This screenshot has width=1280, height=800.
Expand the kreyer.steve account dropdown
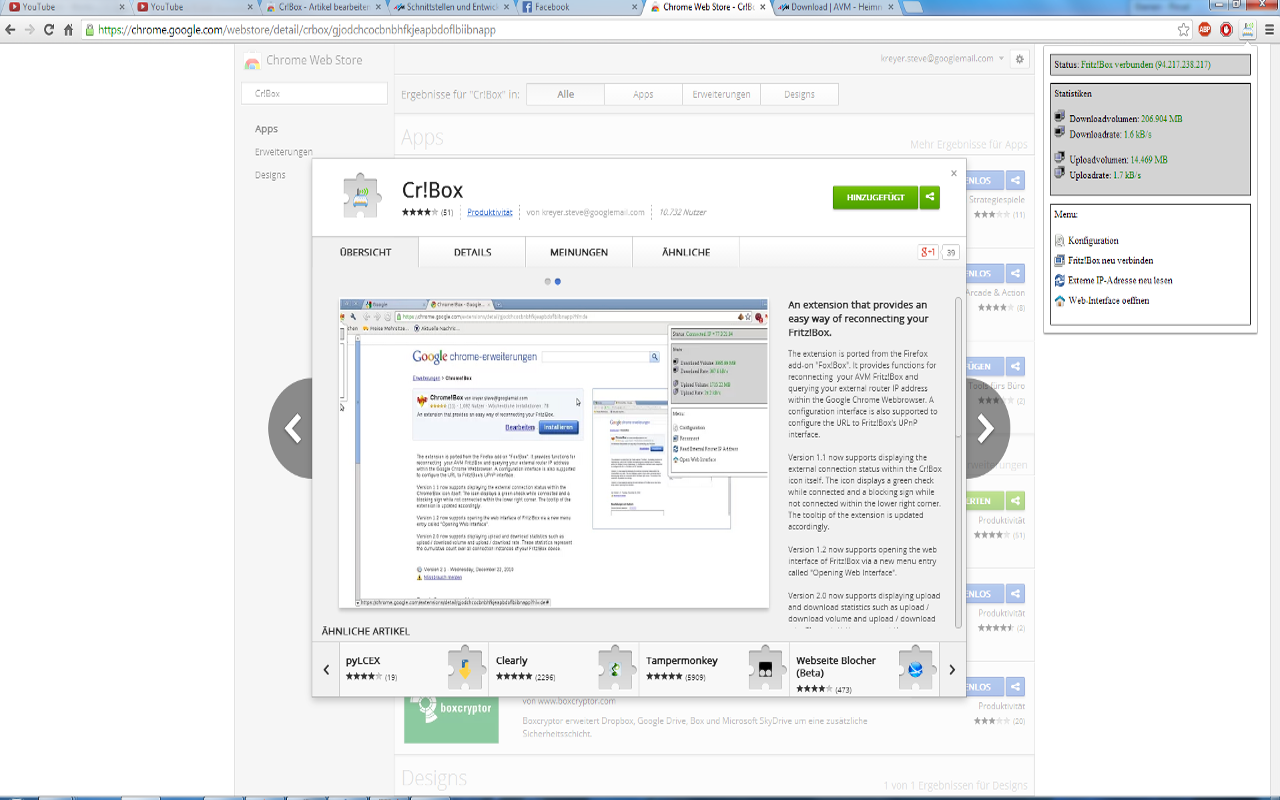(x=940, y=59)
